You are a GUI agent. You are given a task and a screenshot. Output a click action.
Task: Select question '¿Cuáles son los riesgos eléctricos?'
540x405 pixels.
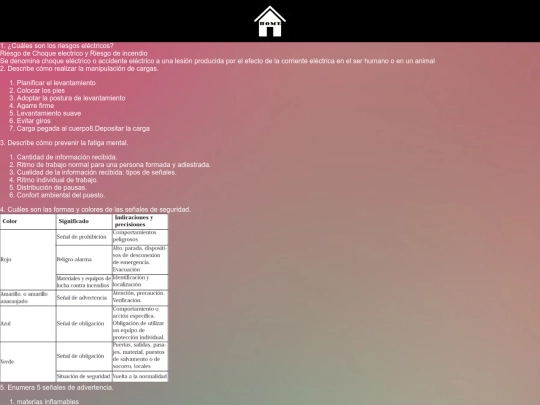point(60,46)
